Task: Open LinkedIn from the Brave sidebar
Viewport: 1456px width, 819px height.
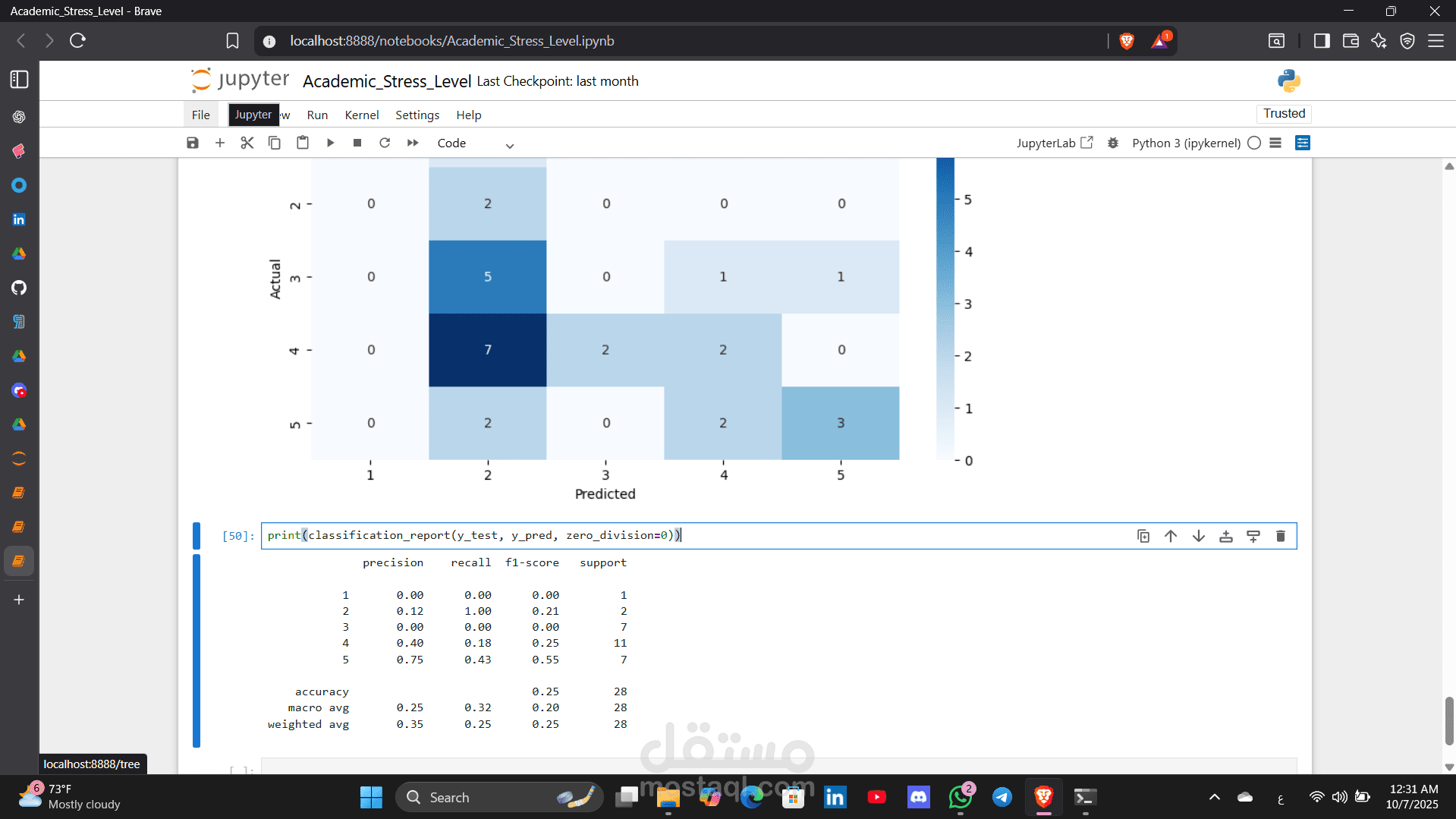Action: [19, 219]
